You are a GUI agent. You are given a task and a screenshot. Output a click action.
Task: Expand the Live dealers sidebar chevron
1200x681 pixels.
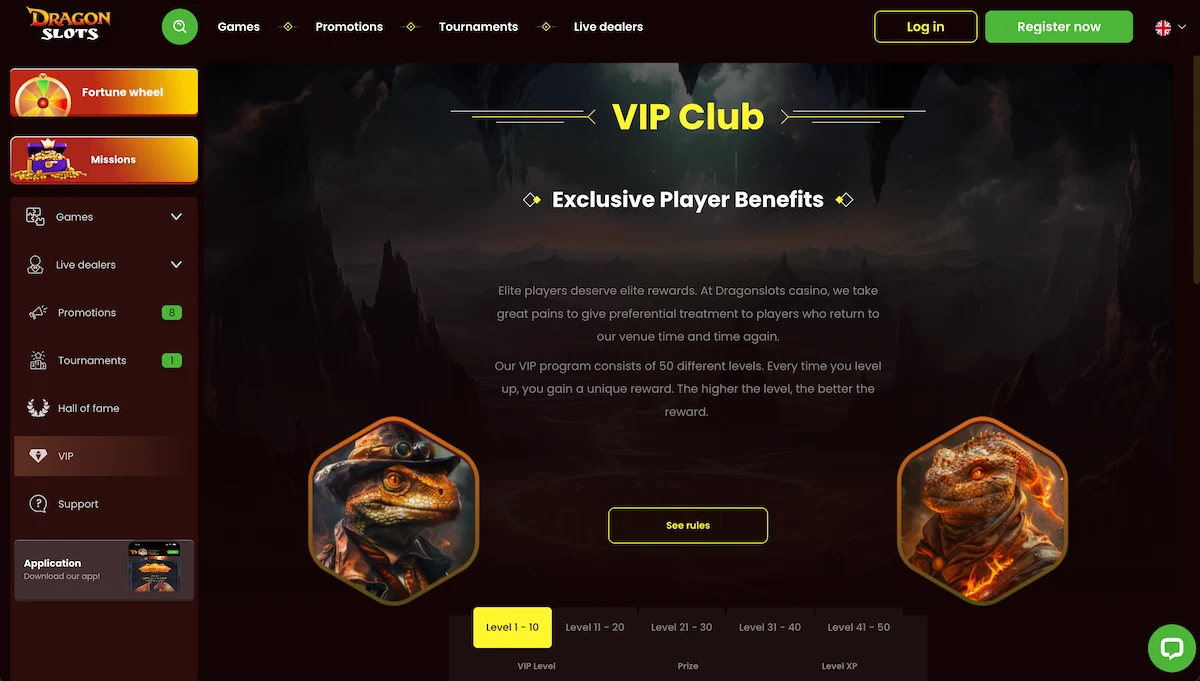177,265
